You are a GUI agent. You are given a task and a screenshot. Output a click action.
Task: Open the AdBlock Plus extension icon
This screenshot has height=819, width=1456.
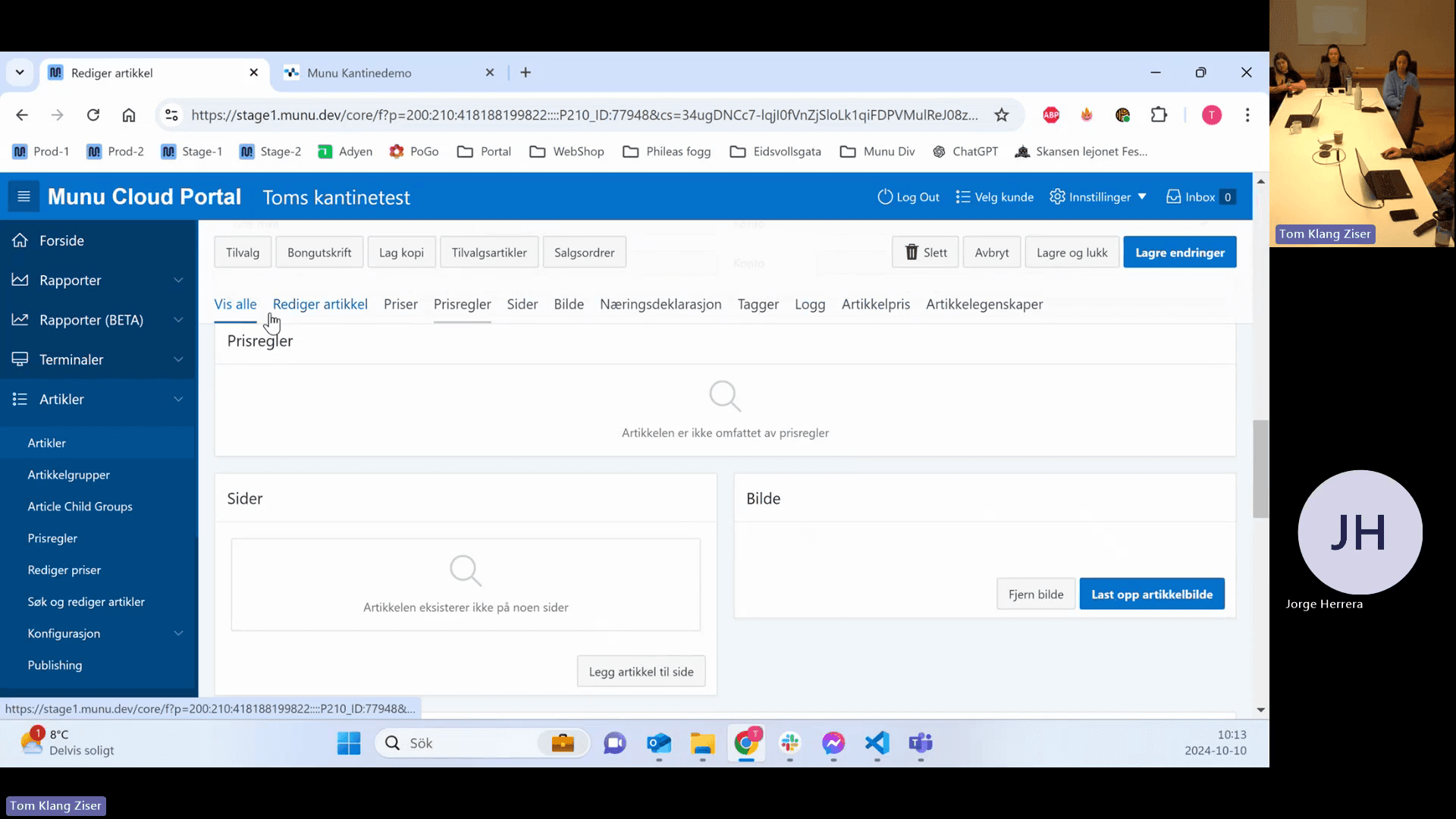1051,115
